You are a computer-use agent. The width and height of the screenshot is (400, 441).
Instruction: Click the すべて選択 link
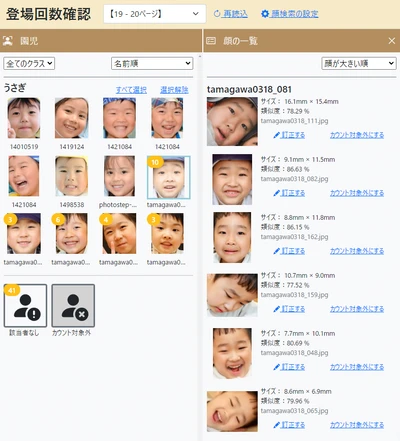point(131,90)
